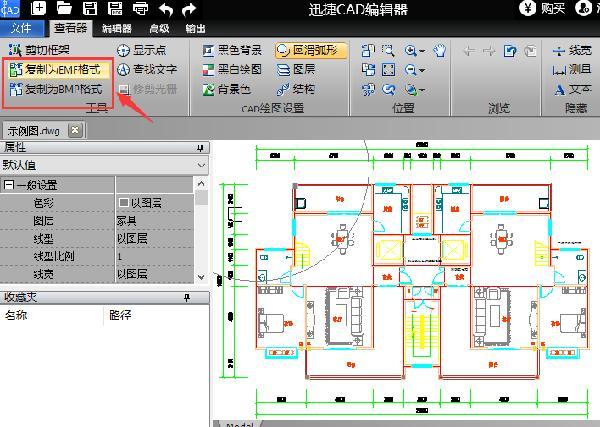Image resolution: width=600 pixels, height=427 pixels.
Task: Click the zoom out magnifier icon
Action: tap(411, 70)
